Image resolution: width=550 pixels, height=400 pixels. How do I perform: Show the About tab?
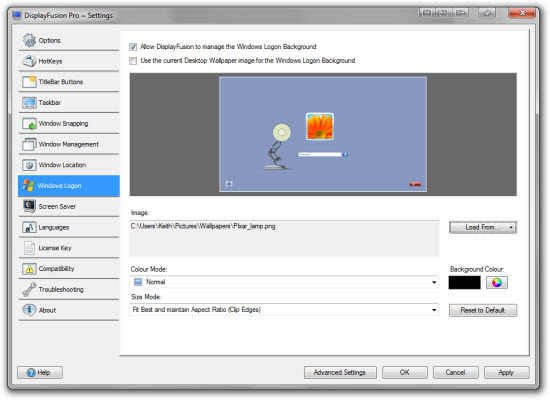point(69,310)
